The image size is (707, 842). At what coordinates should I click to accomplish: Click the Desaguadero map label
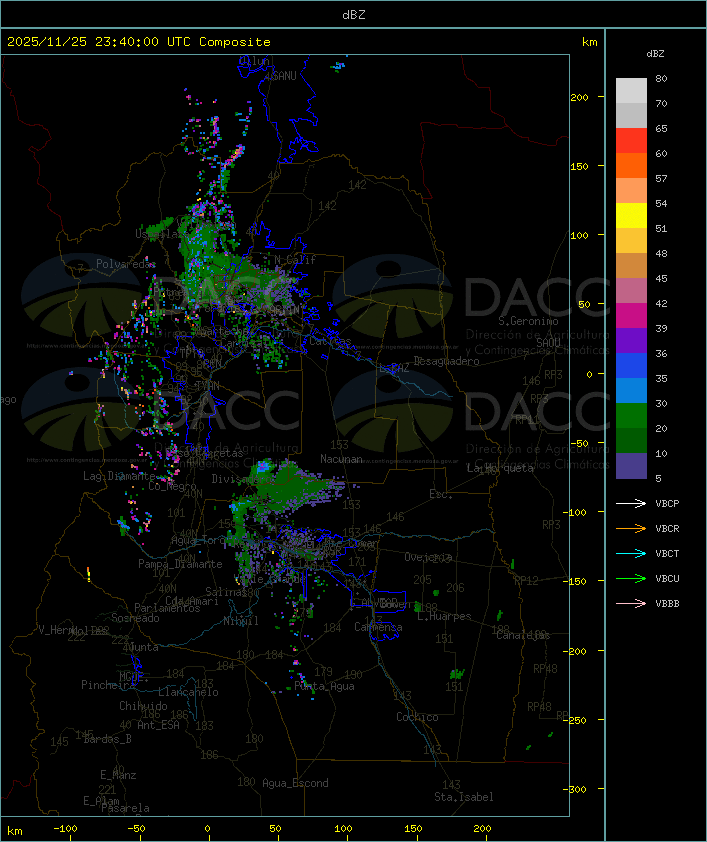(x=446, y=361)
